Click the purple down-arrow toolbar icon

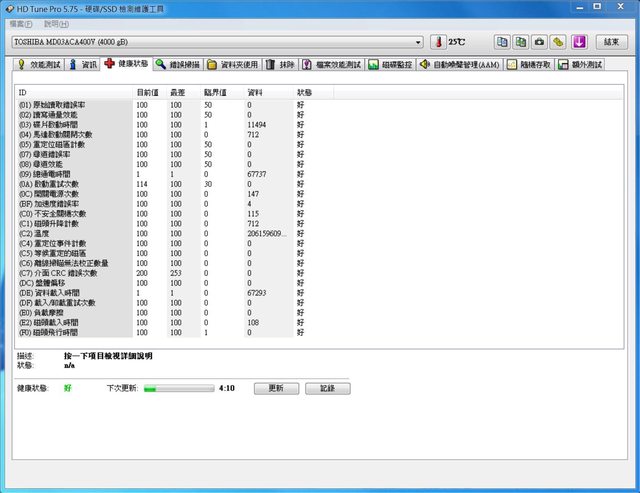[579, 42]
